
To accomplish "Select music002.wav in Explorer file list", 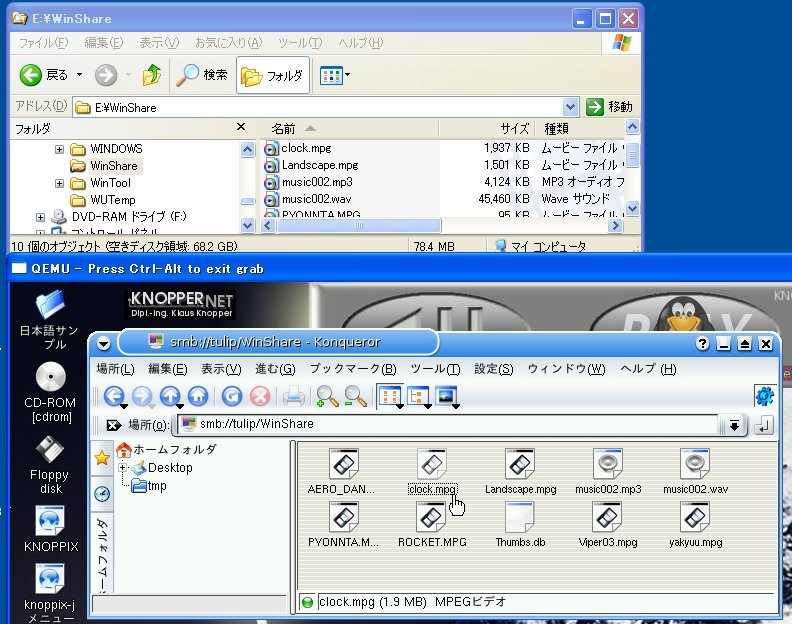I will pos(316,199).
